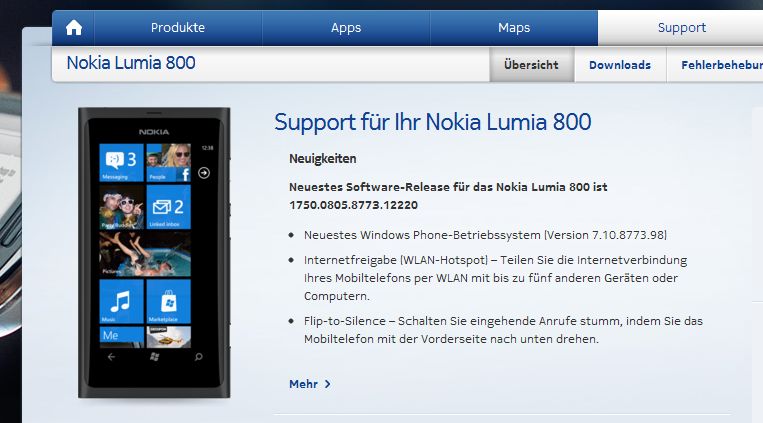Click the Windows logo button on phone
This screenshot has height=423, width=763.
click(x=155, y=357)
